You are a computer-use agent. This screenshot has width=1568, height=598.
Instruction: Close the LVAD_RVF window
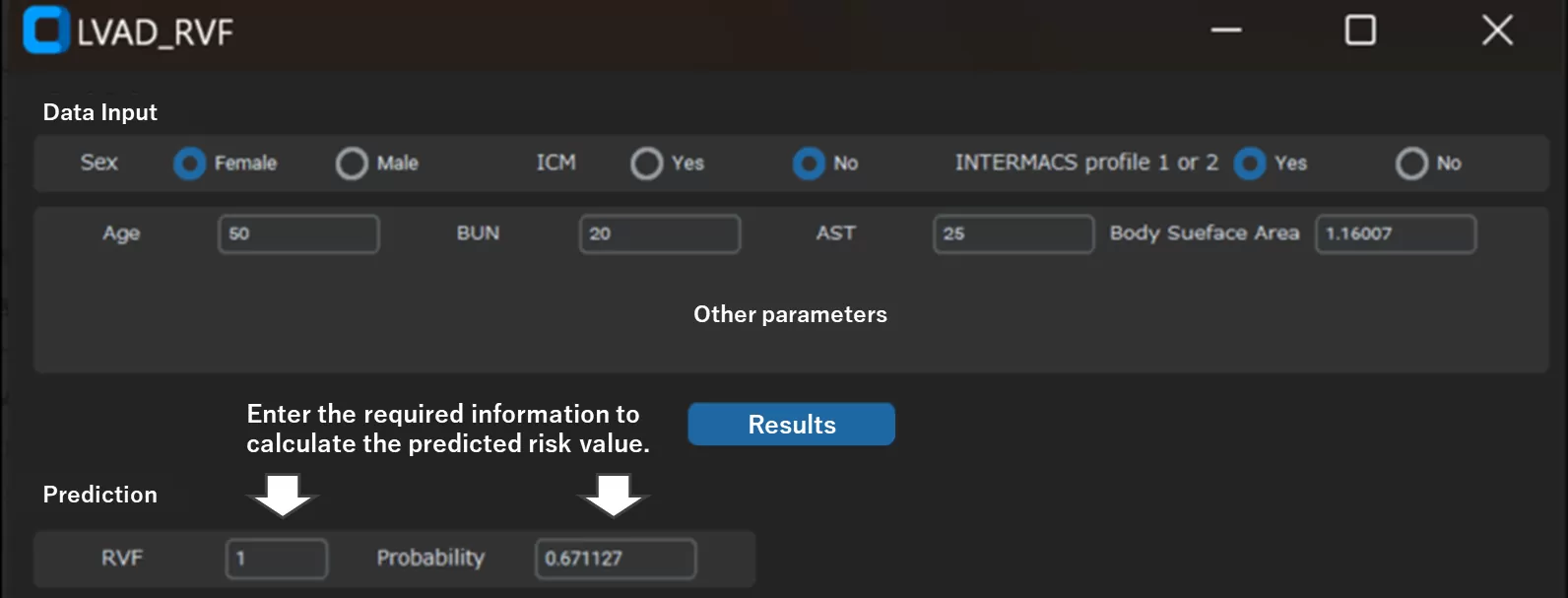click(x=1497, y=31)
